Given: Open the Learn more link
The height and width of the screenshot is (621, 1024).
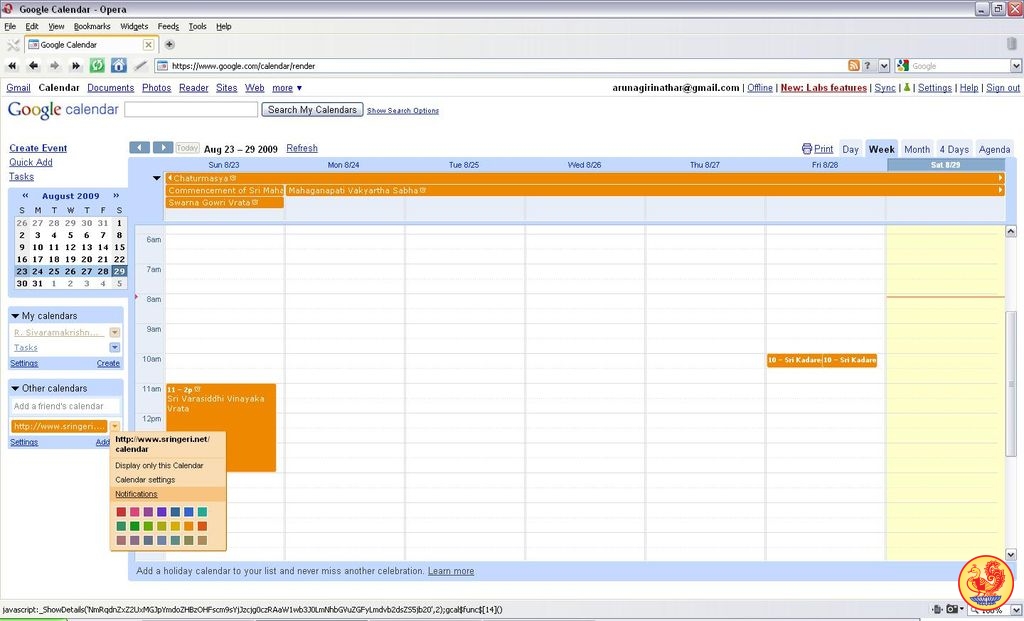Looking at the screenshot, I should 451,571.
